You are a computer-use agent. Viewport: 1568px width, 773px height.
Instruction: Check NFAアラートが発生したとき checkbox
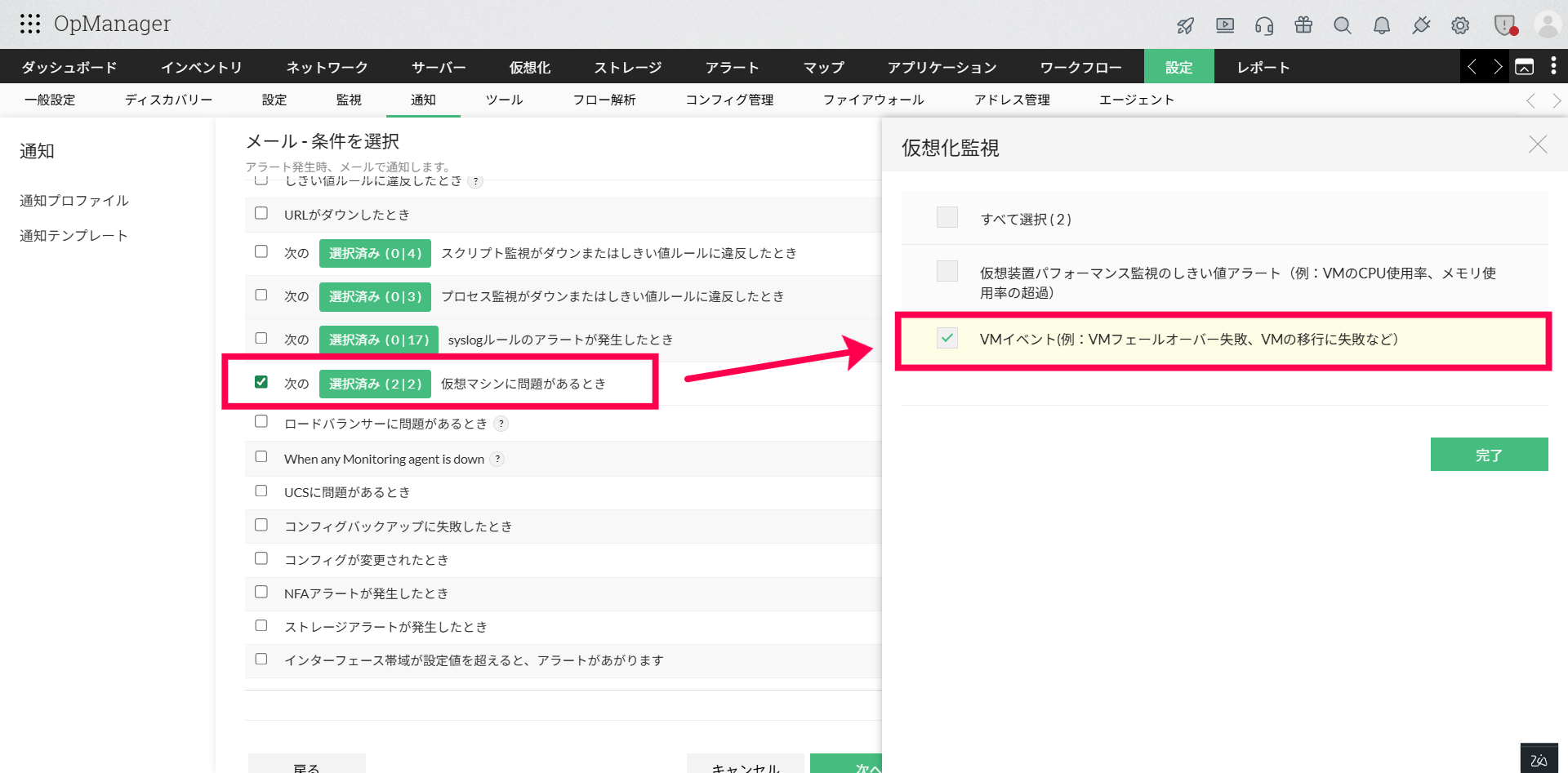pos(261,592)
